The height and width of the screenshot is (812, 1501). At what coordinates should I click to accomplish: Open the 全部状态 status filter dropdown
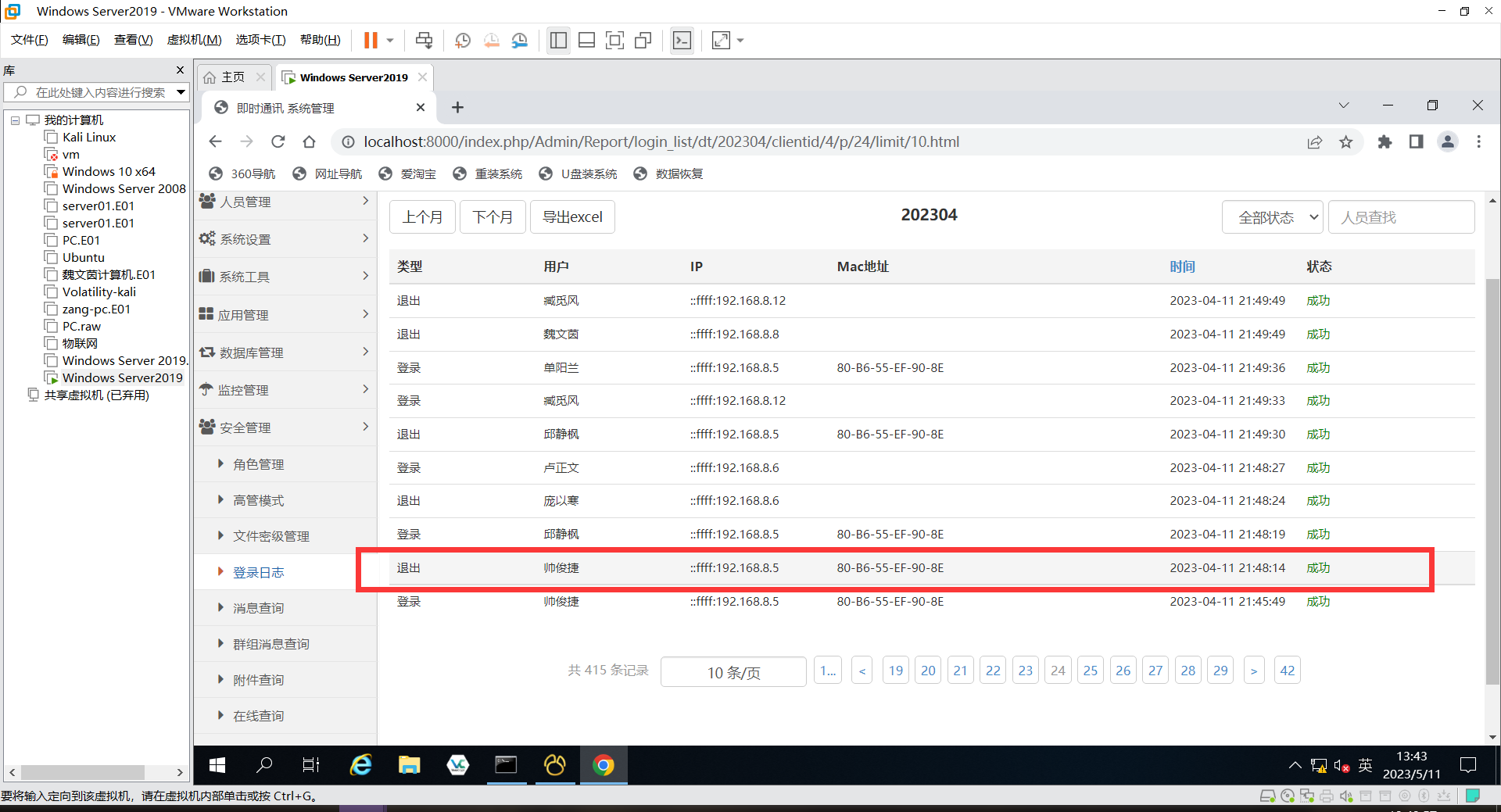click(x=1273, y=217)
